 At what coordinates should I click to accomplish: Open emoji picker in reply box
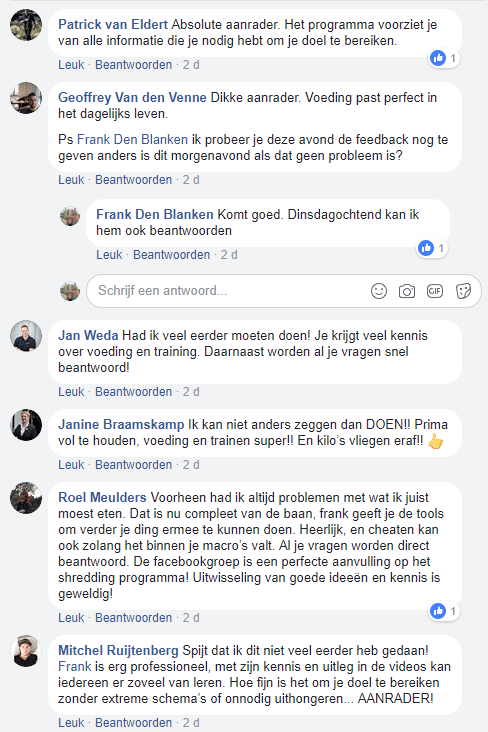379,291
